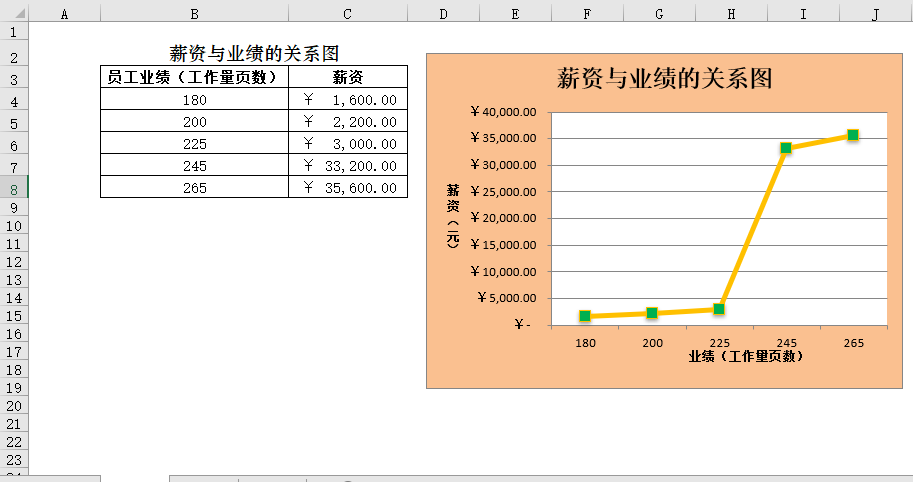
Task: Click the vertical axis title 薪资（元）
Action: (x=453, y=216)
